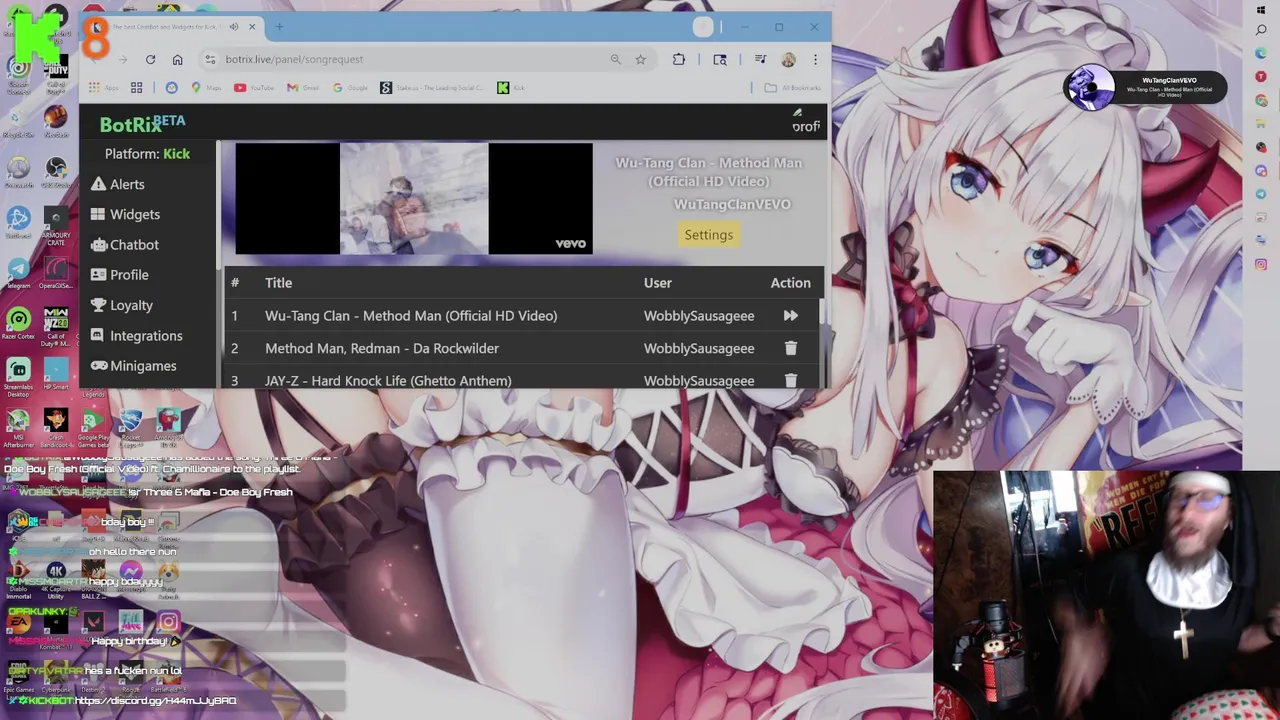This screenshot has height=720, width=1280.
Task: Select the Title column header
Action: click(278, 283)
